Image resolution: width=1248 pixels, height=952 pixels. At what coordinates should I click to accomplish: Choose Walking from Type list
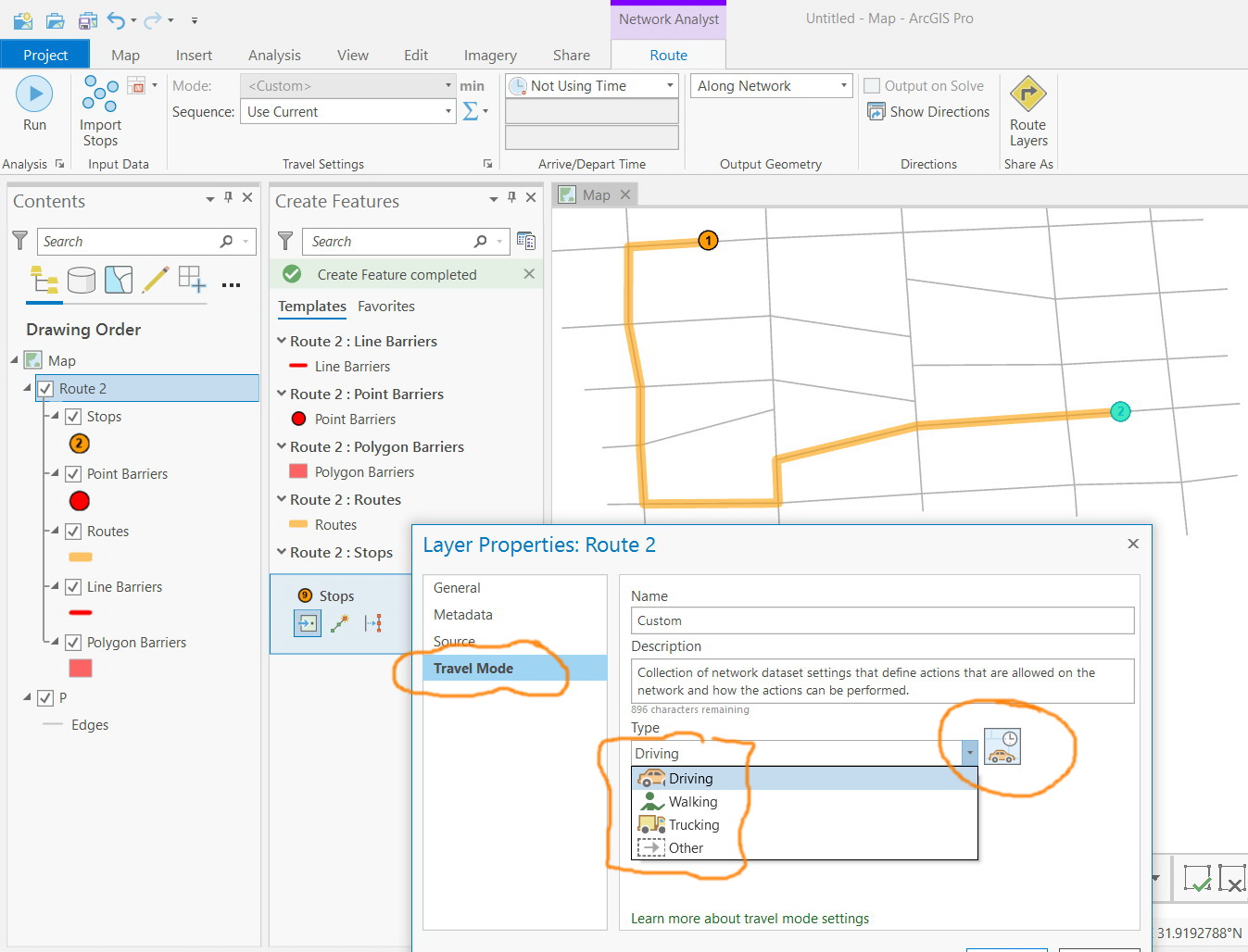click(x=804, y=802)
